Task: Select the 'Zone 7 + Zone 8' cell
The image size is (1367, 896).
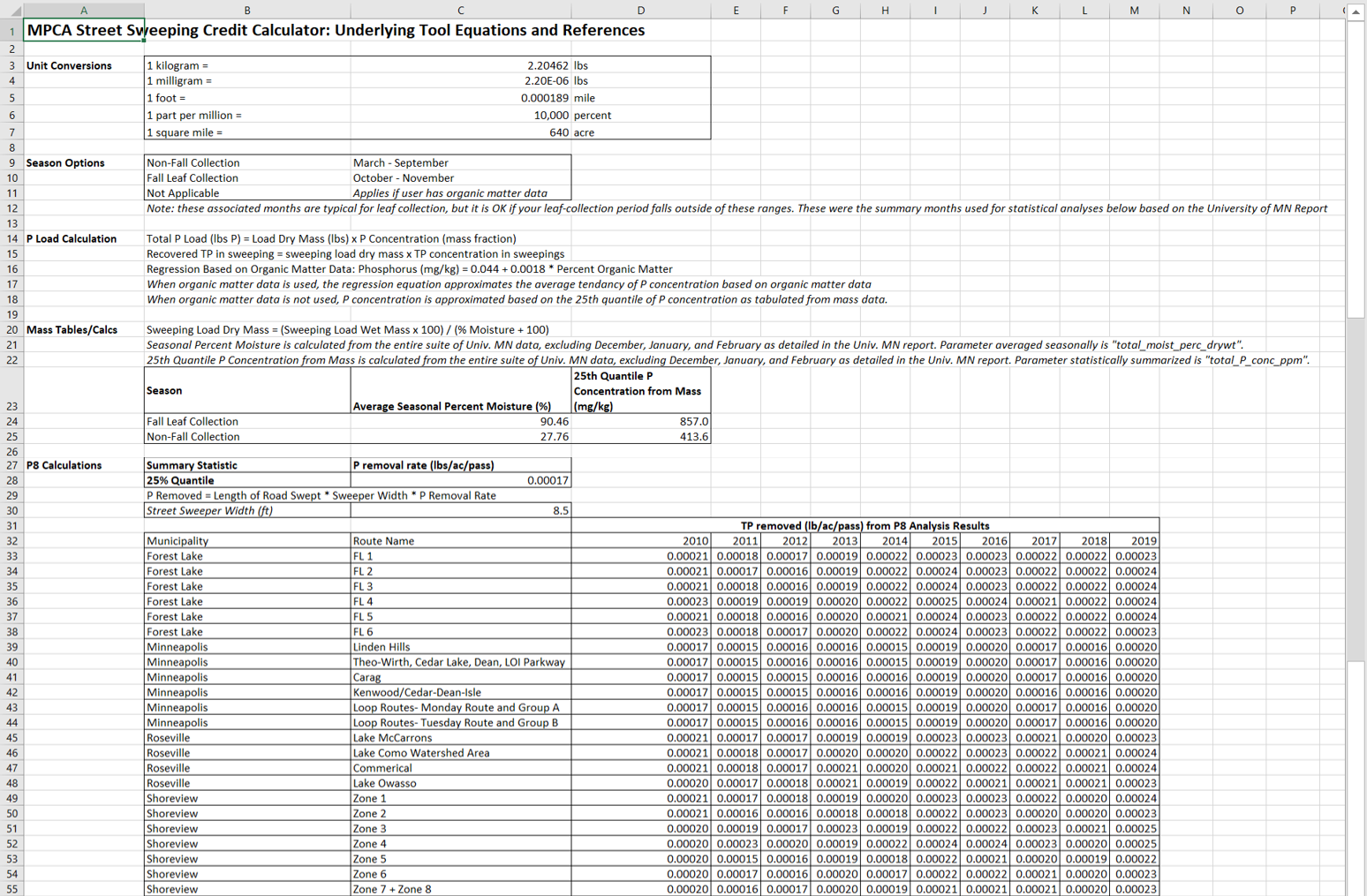Action: [x=460, y=889]
